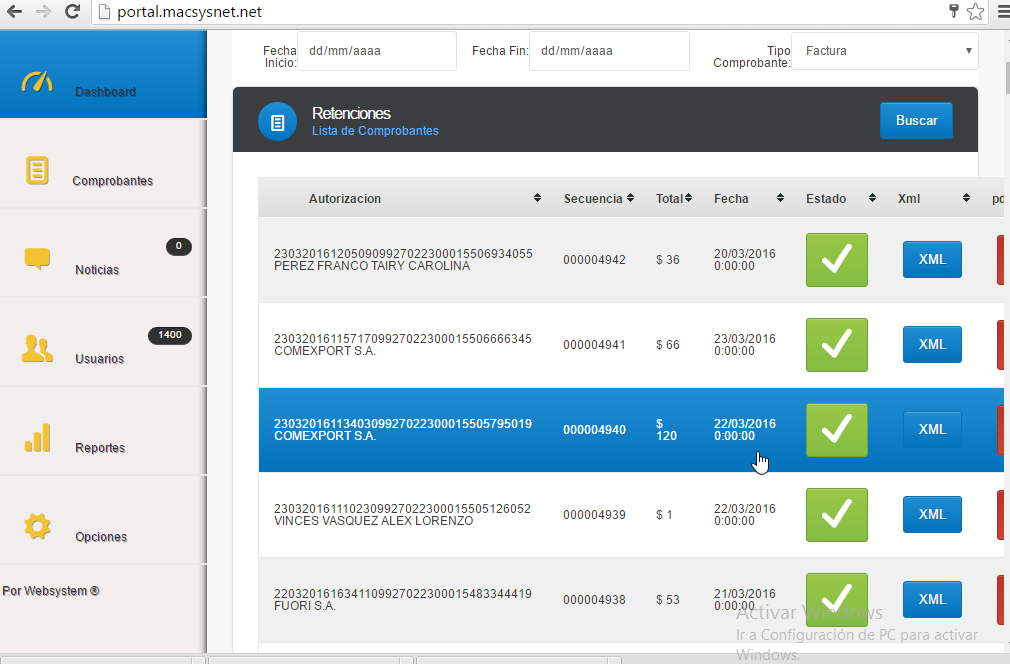
Task: Download XML for sequence 000004938
Action: pos(931,600)
